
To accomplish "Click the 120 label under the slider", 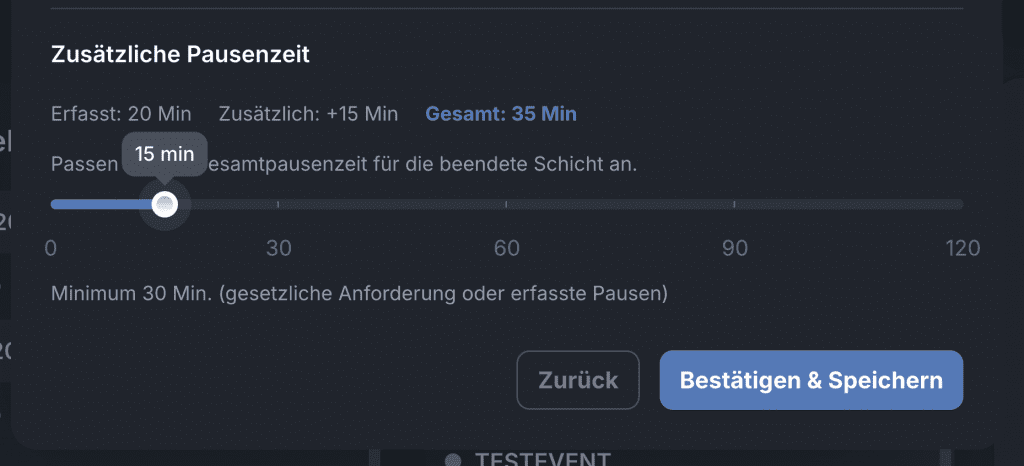I will point(963,248).
